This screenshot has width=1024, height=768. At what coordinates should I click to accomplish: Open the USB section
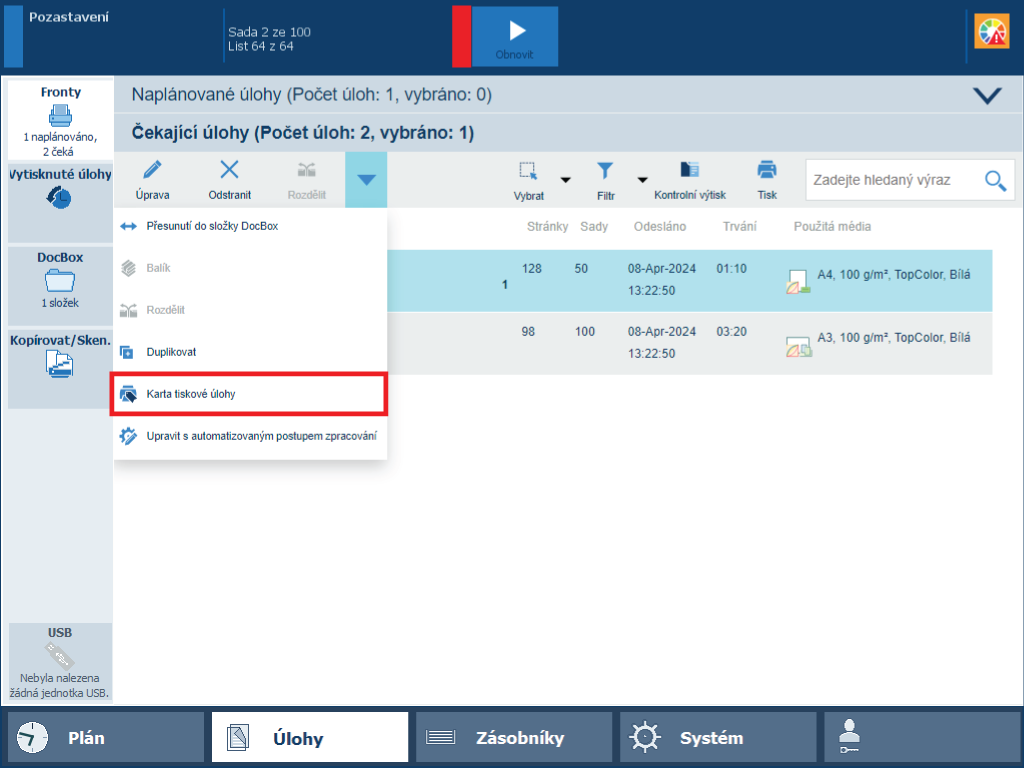tap(60, 662)
